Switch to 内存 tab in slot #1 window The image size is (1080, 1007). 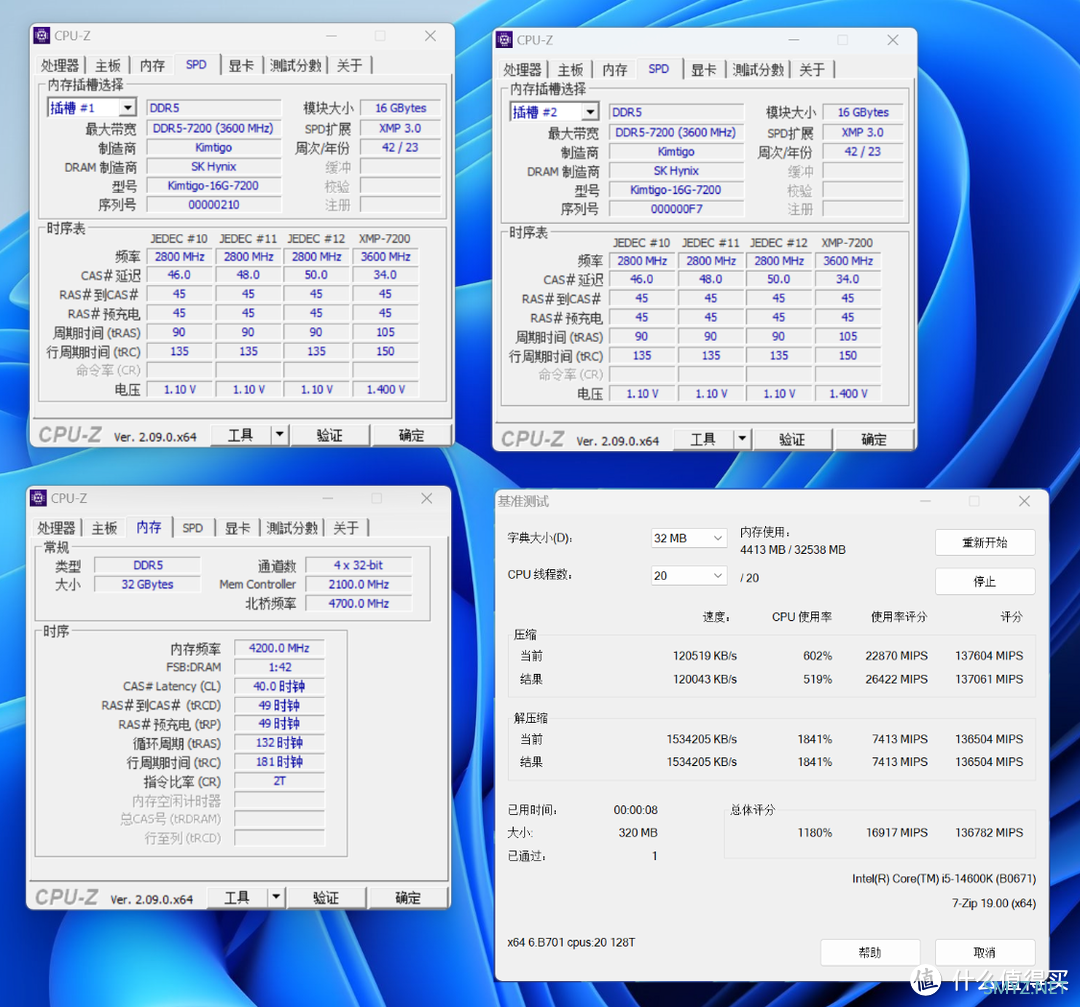(152, 65)
